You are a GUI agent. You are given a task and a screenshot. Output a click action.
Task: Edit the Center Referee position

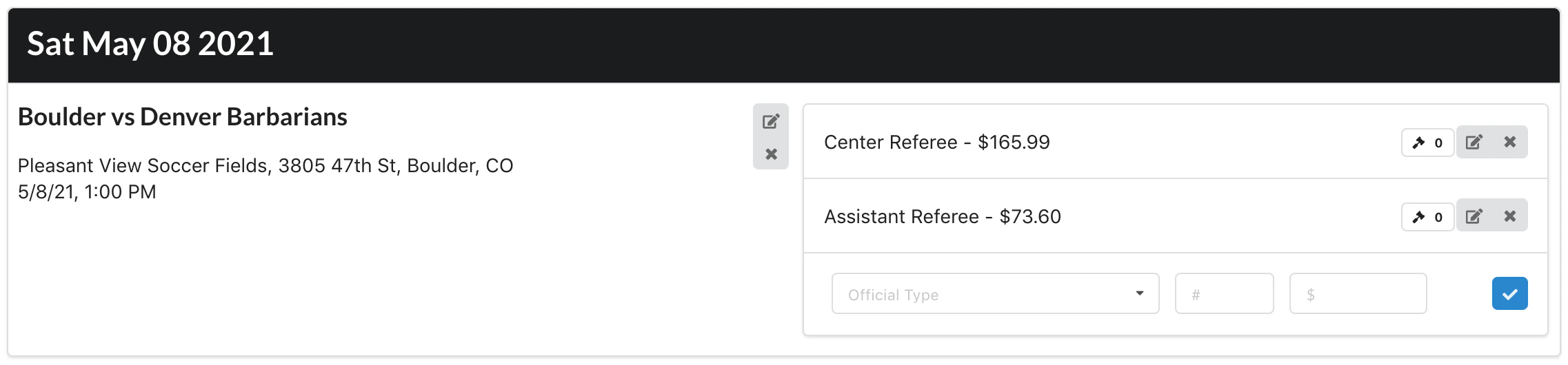pos(1474,143)
